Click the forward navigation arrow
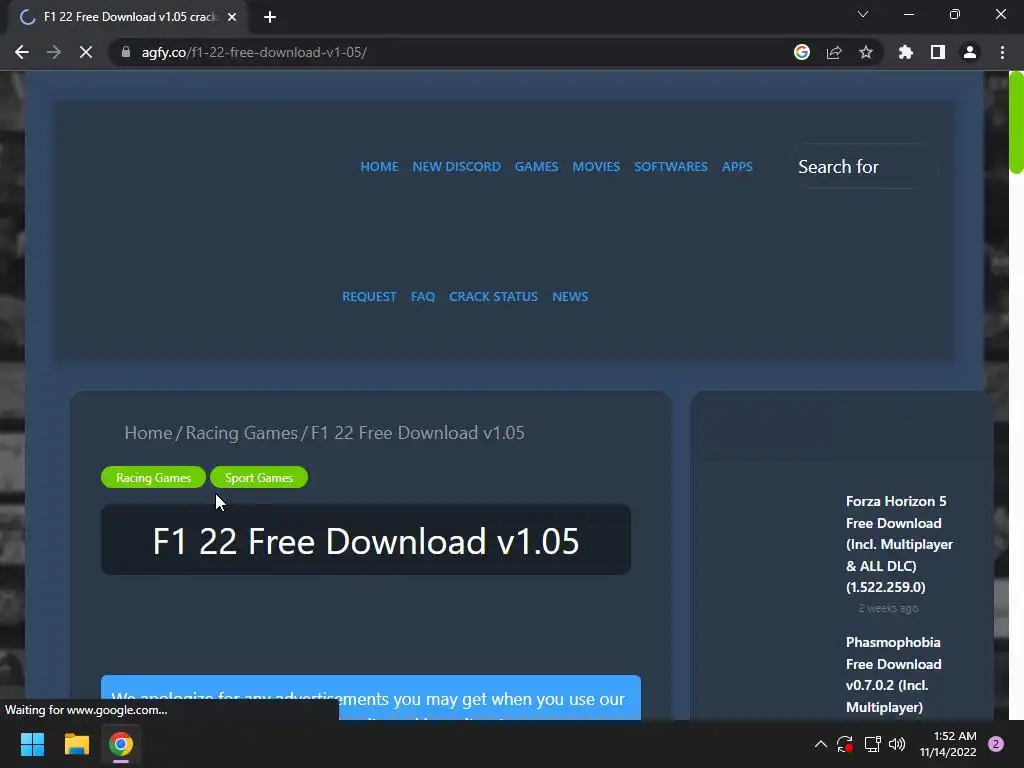 (x=54, y=52)
